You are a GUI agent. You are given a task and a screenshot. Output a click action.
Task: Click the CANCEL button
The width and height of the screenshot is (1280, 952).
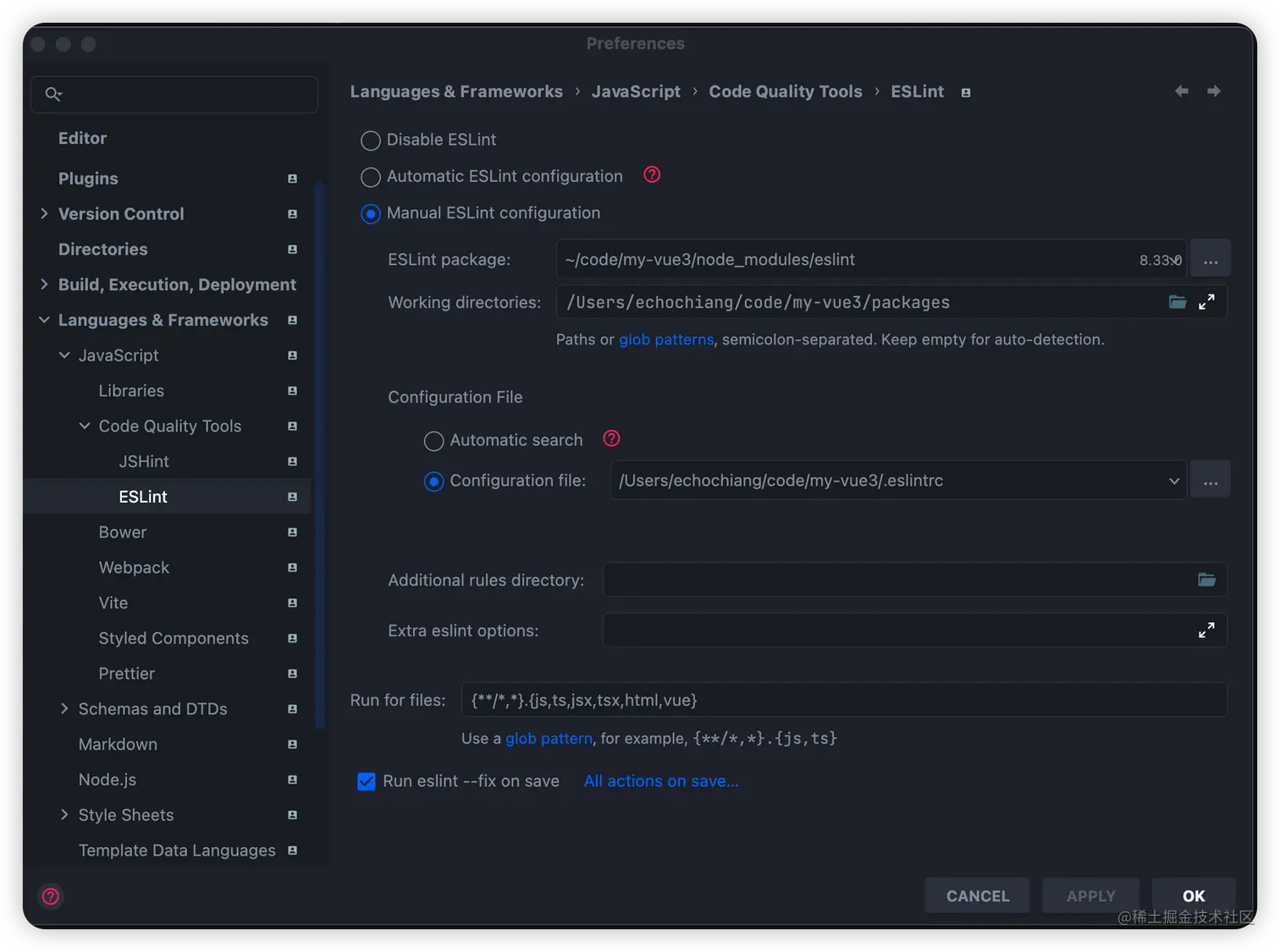click(978, 895)
